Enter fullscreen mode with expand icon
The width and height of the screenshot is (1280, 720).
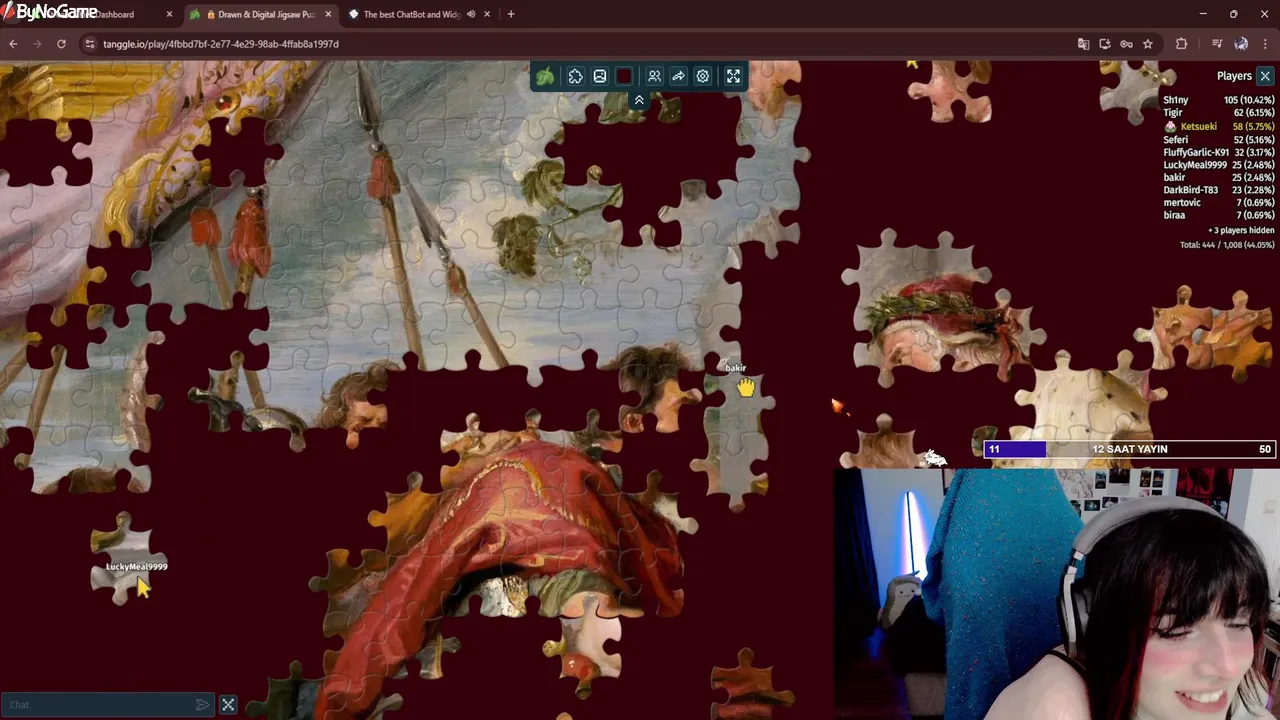pyautogui.click(x=733, y=77)
